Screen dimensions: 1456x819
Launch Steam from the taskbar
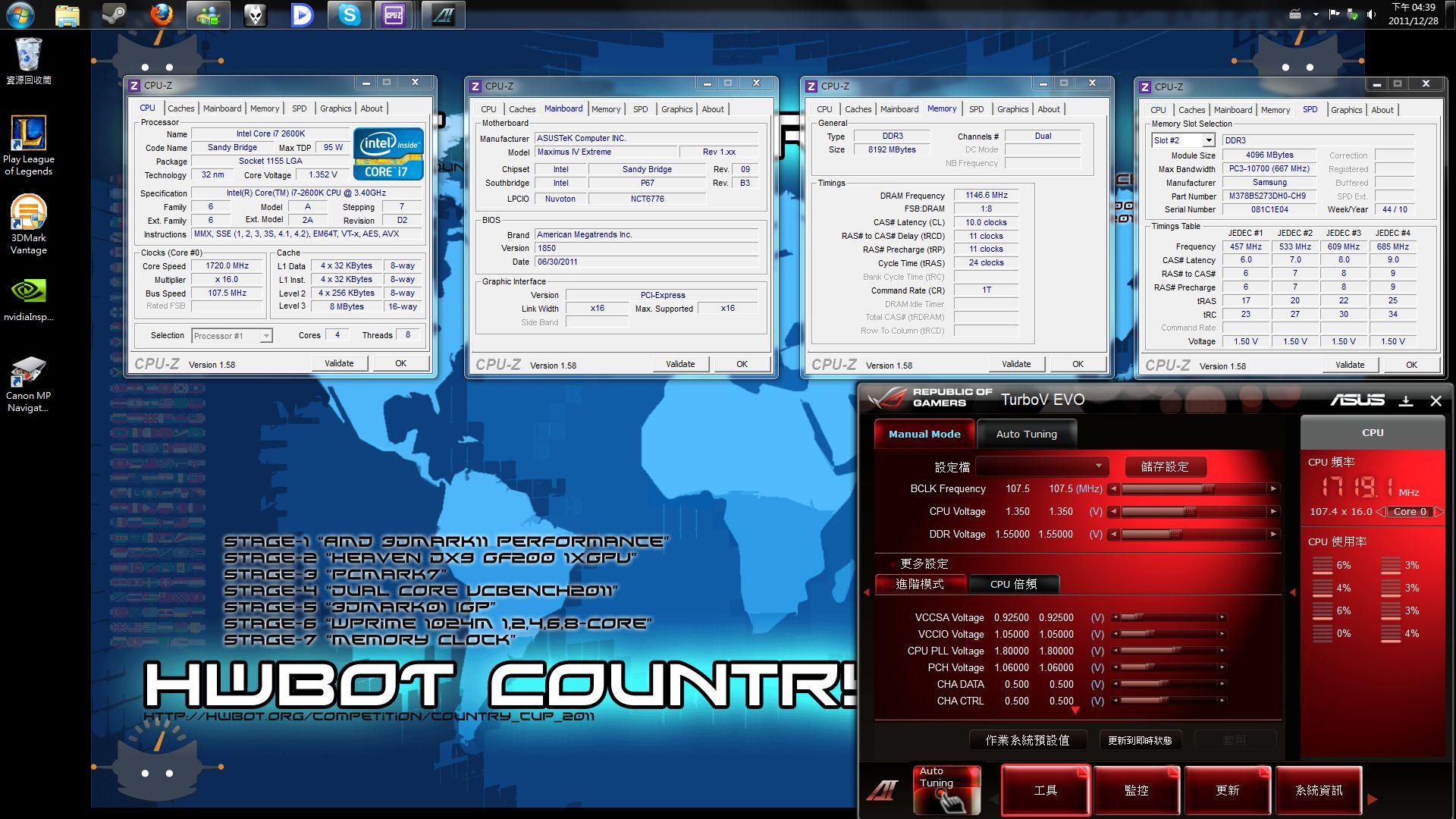point(115,15)
